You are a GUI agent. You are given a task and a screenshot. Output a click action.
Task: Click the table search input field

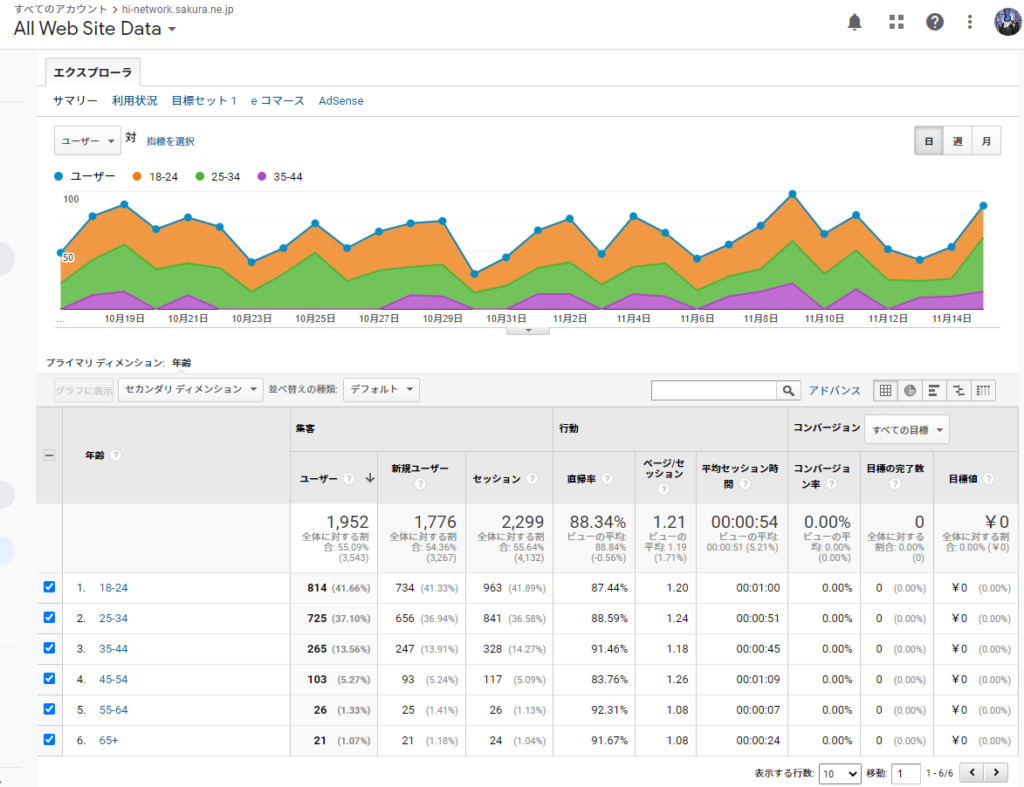pos(713,391)
